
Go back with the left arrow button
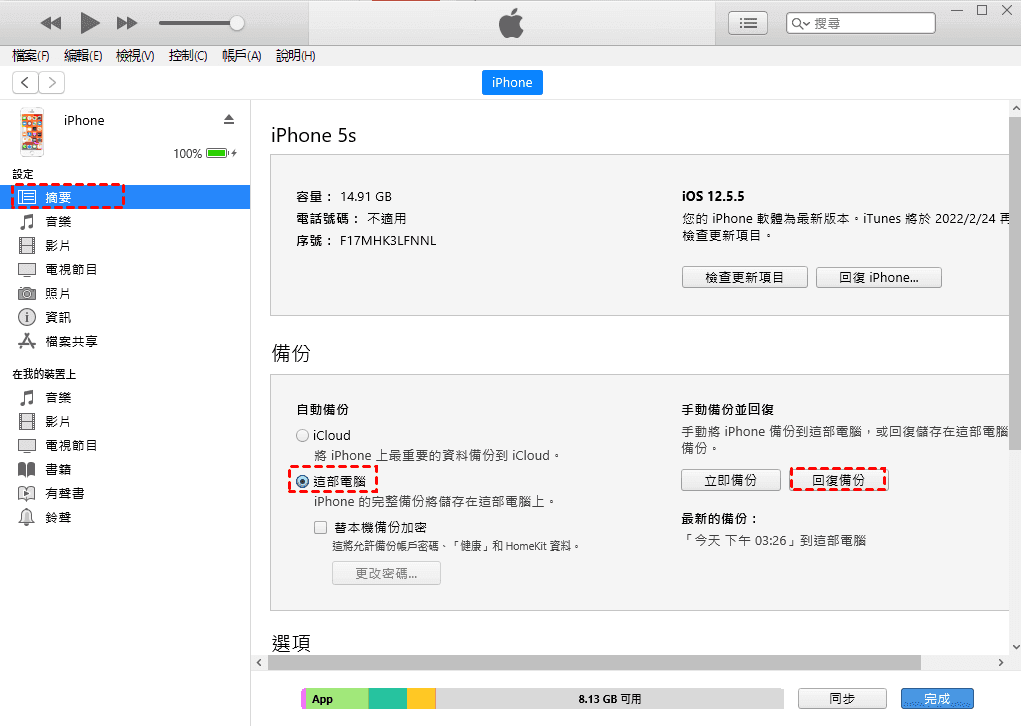pyautogui.click(x=25, y=83)
